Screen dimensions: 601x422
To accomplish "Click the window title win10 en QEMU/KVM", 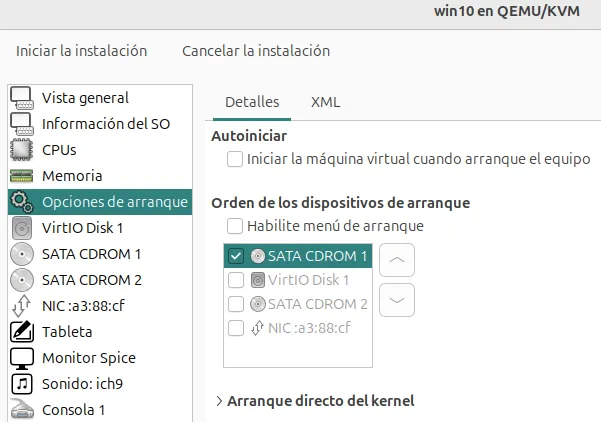I will coord(507,11).
